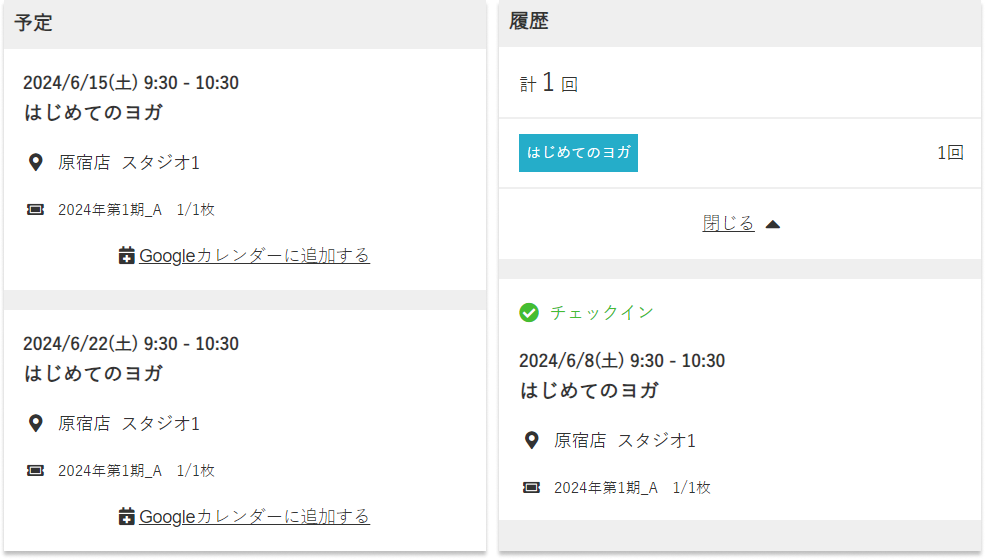Image resolution: width=985 pixels, height=559 pixels.
Task: Collapse history summary with 閉じる arrow
Action: (x=772, y=224)
